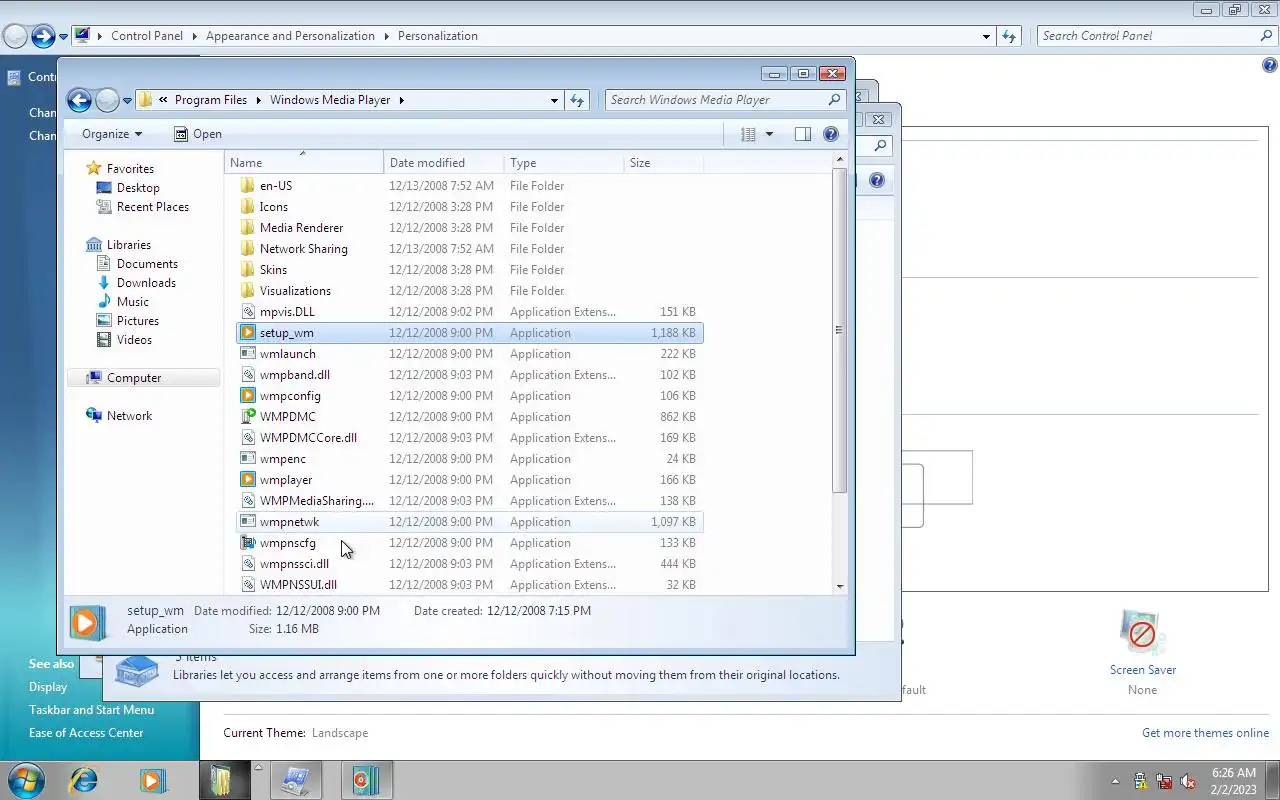Open Taskbar and Start Menu link
Viewport: 1280px width, 800px height.
(x=91, y=710)
